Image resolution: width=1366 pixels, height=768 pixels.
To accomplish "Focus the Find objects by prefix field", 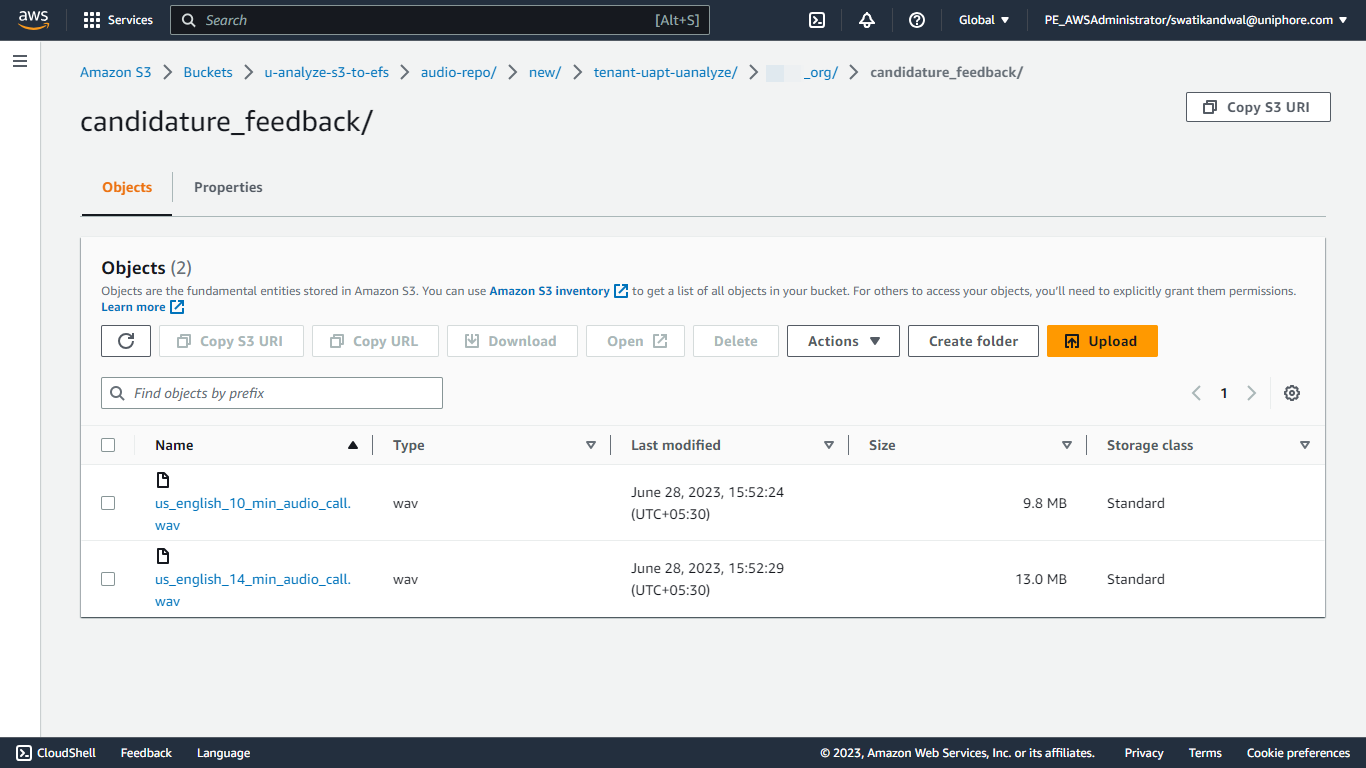I will coord(272,393).
